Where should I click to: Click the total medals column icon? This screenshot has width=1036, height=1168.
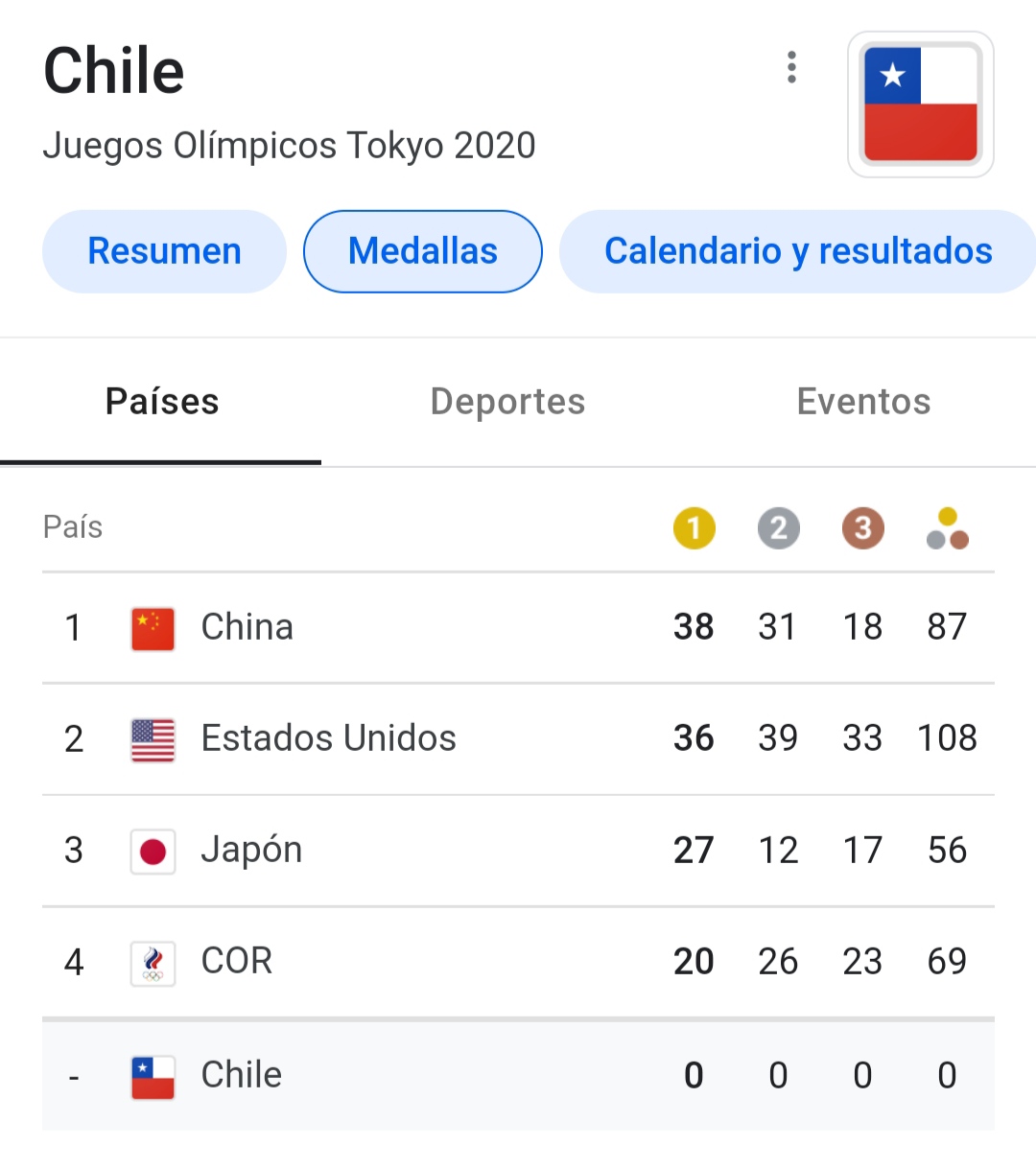coord(947,528)
